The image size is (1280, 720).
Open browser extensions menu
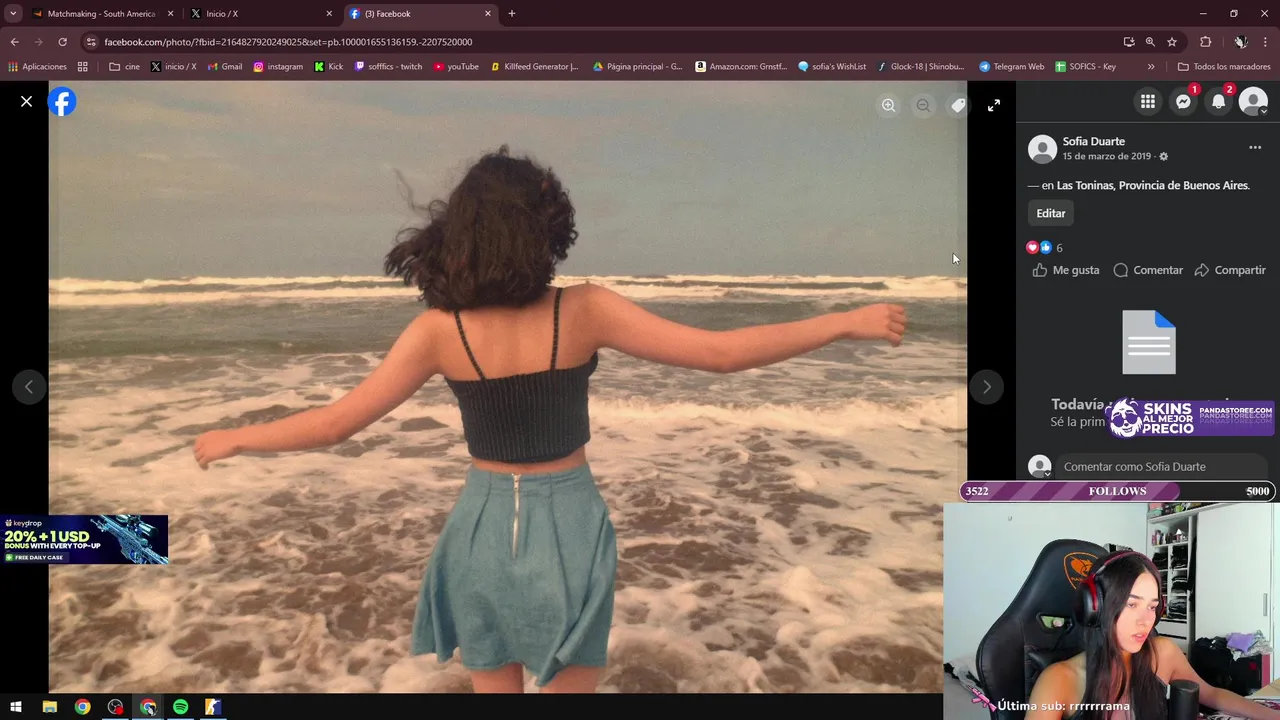(1206, 42)
